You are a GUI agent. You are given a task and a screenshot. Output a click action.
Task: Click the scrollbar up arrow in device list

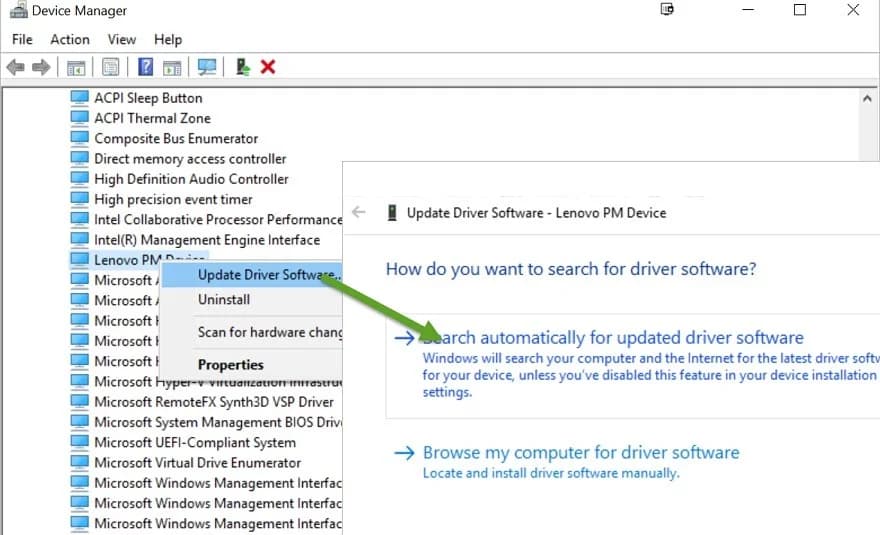click(x=869, y=98)
